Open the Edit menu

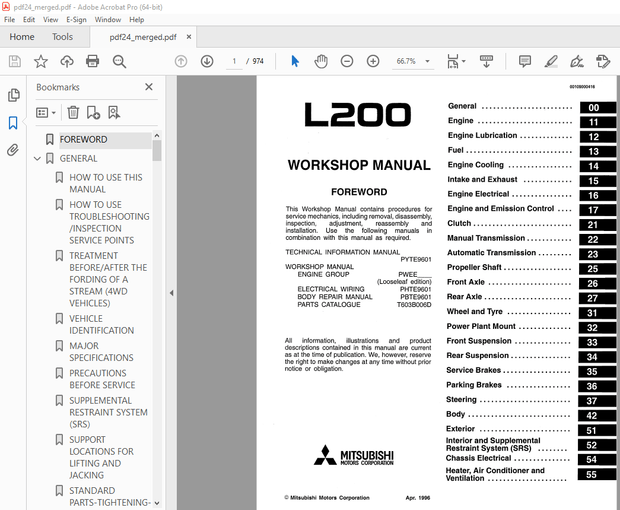click(29, 19)
